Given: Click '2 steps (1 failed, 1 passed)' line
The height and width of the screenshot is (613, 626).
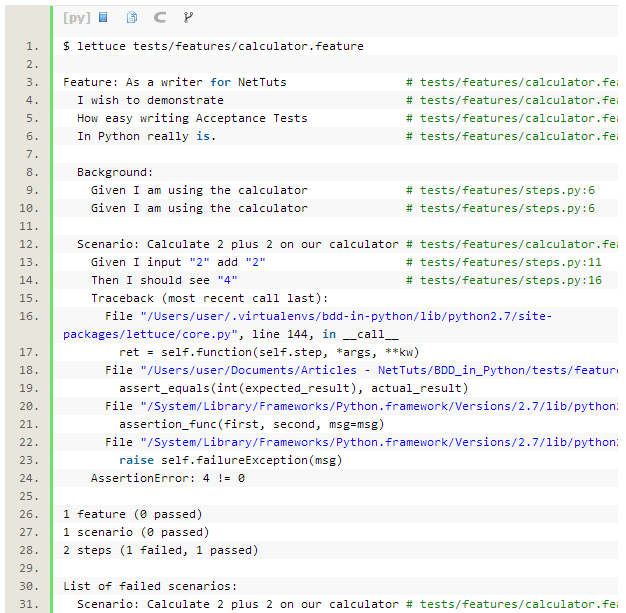Looking at the screenshot, I should coord(160,550).
